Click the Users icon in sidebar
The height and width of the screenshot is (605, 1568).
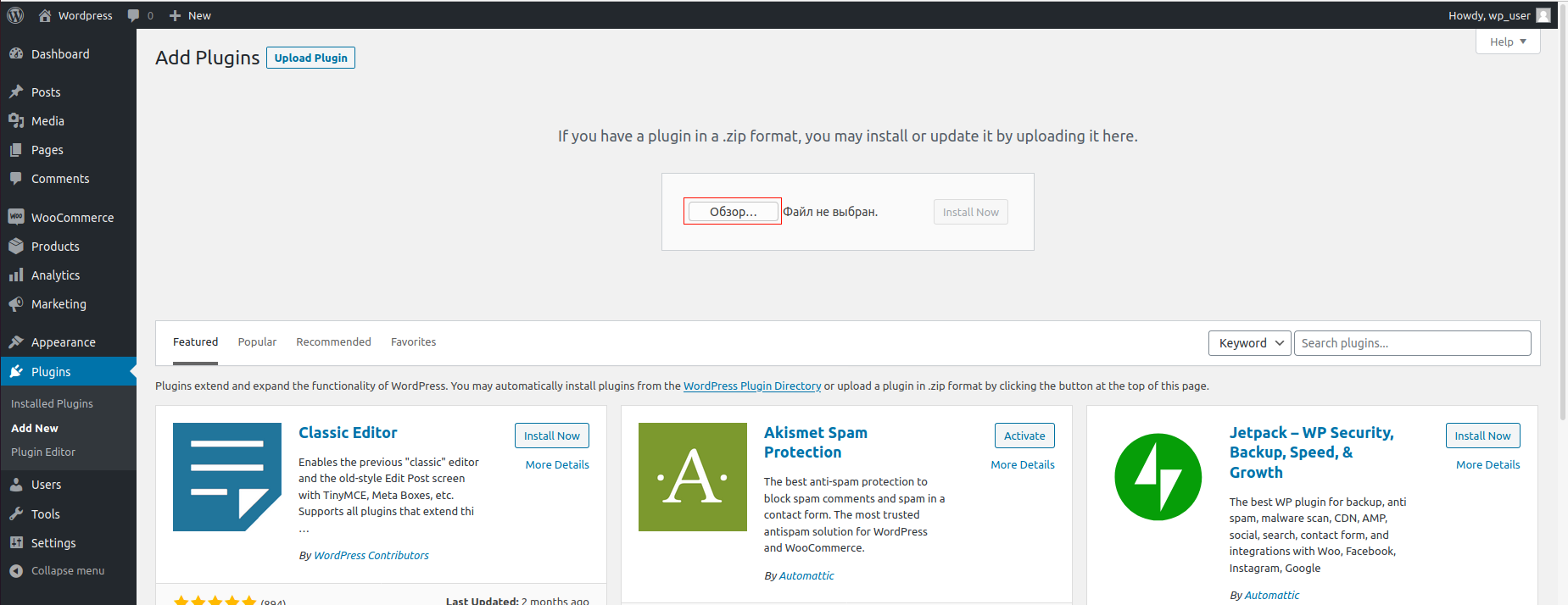click(16, 484)
